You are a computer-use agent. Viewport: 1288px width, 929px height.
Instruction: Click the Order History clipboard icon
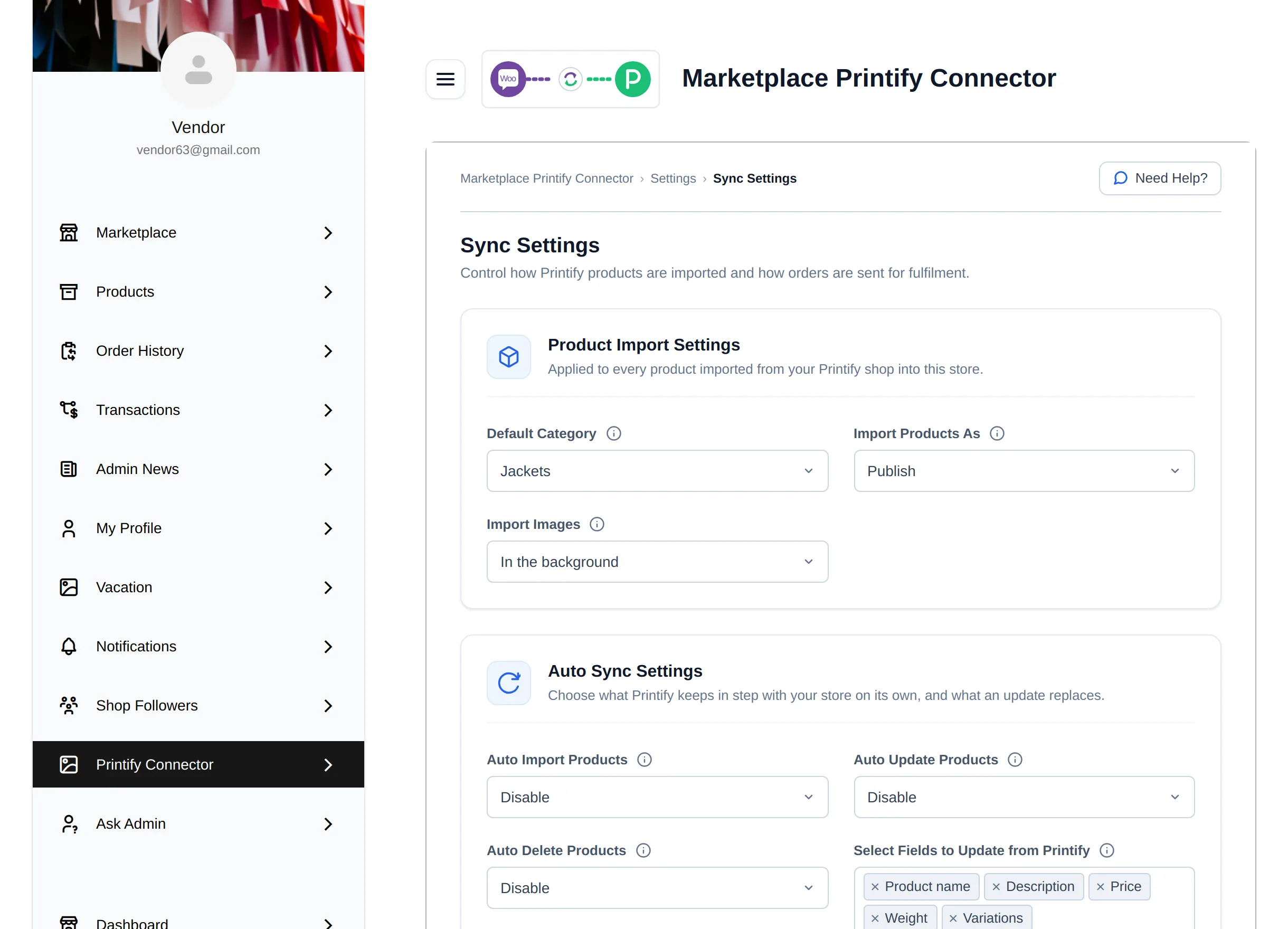click(69, 351)
